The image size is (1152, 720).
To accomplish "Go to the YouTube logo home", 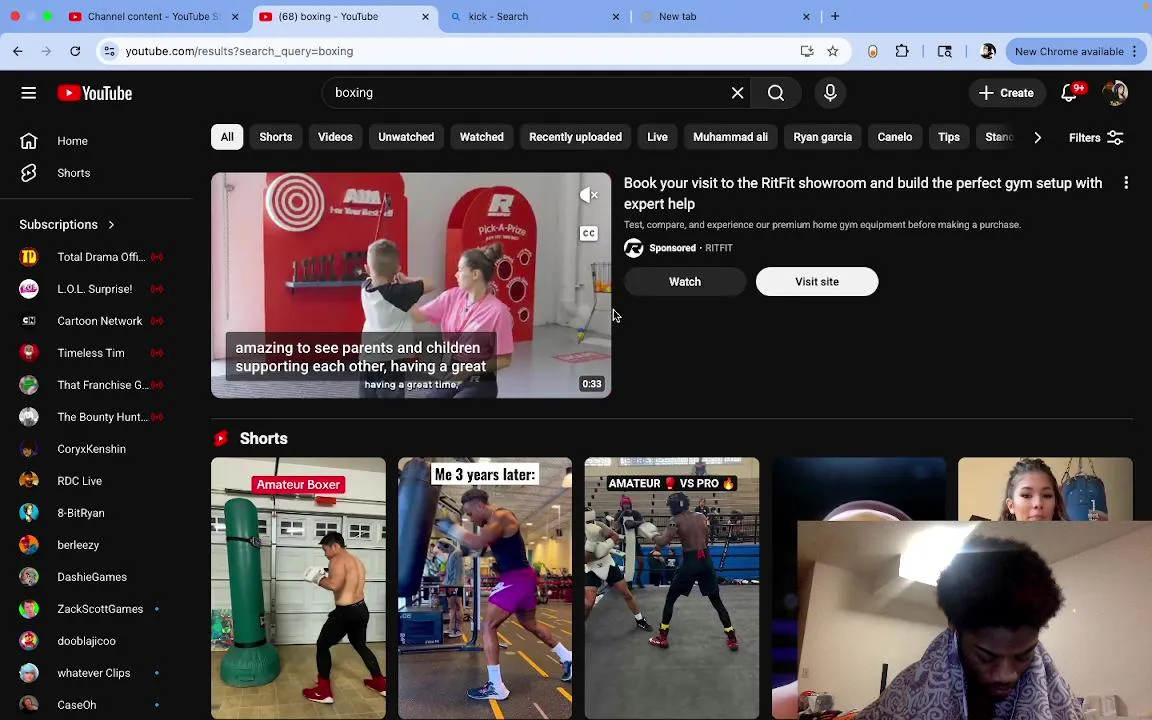I will point(95,93).
